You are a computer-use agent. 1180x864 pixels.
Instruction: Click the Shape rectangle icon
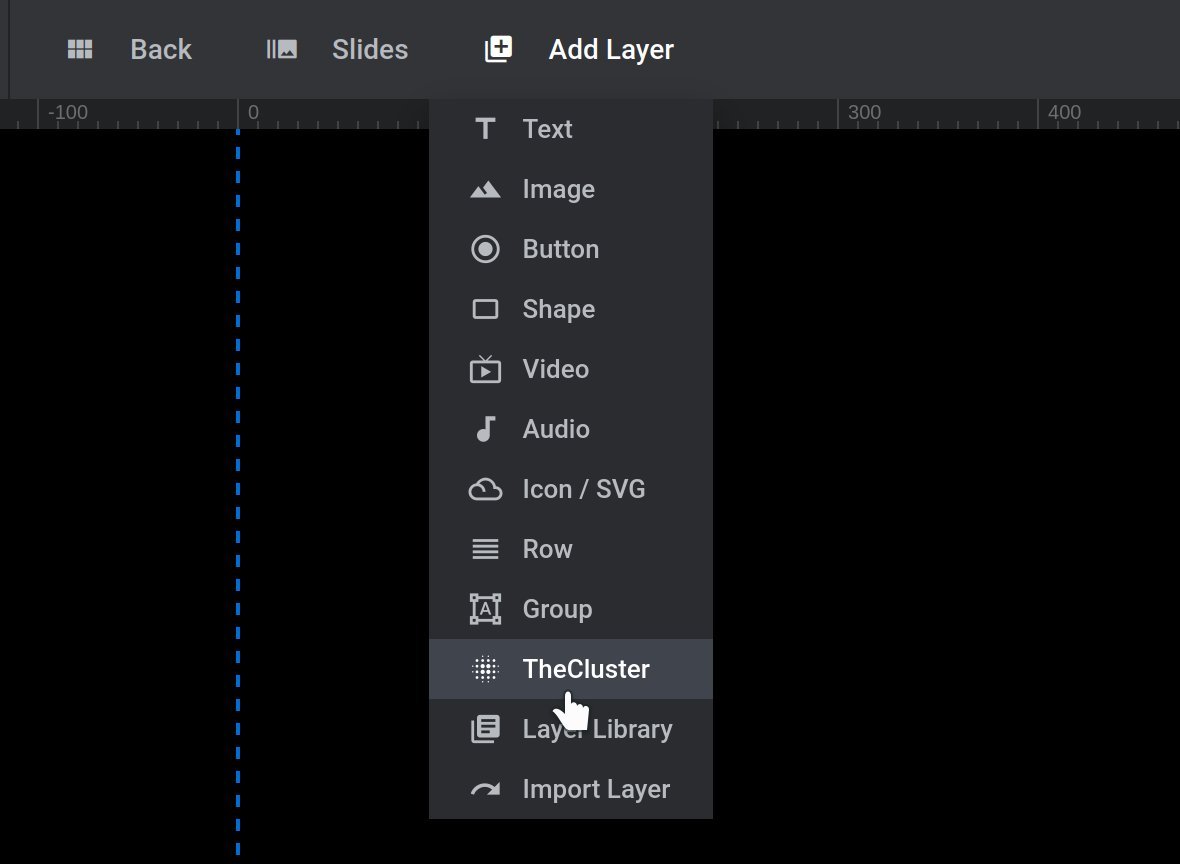click(485, 309)
